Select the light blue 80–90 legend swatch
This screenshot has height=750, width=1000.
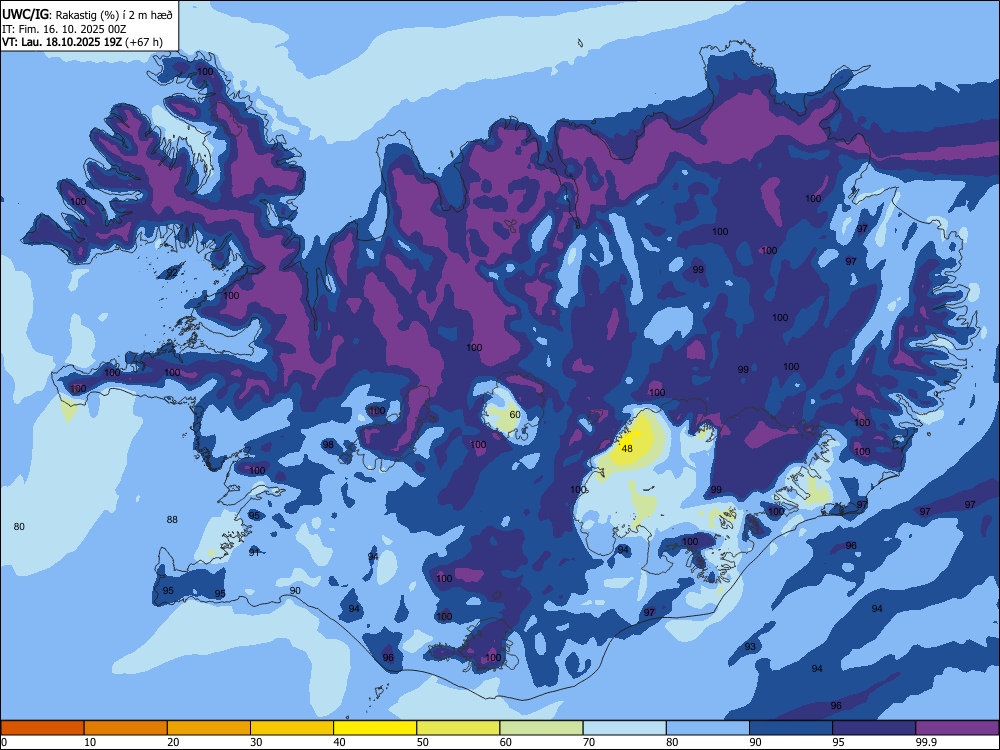pos(708,728)
